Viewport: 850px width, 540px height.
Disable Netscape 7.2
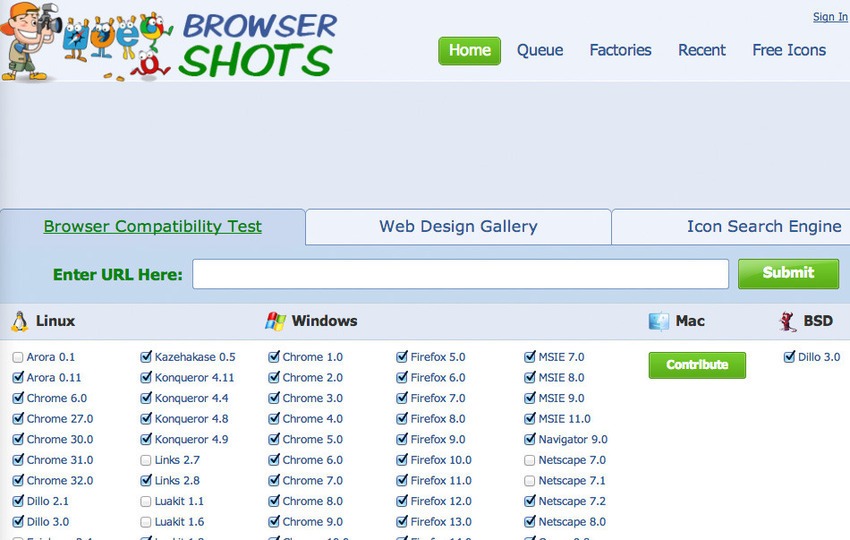pyautogui.click(x=530, y=502)
